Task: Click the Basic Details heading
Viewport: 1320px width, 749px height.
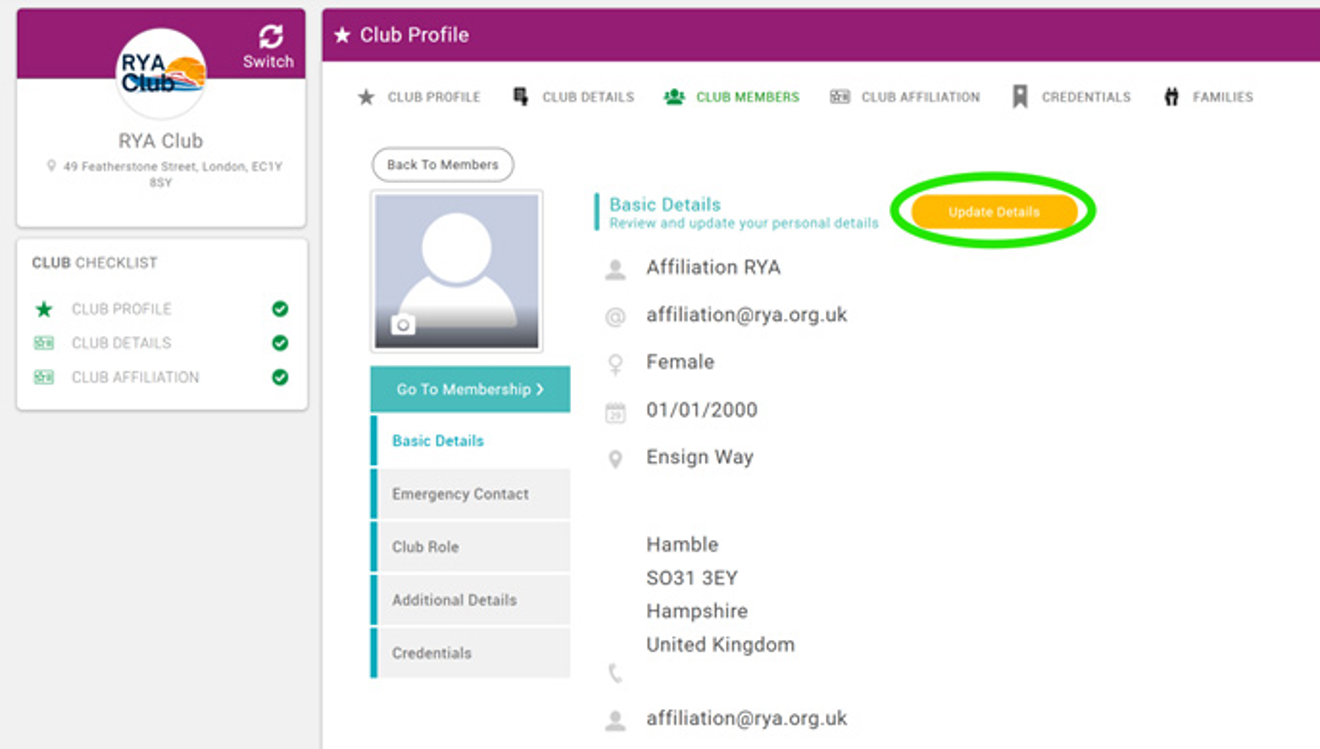Action: (x=665, y=204)
